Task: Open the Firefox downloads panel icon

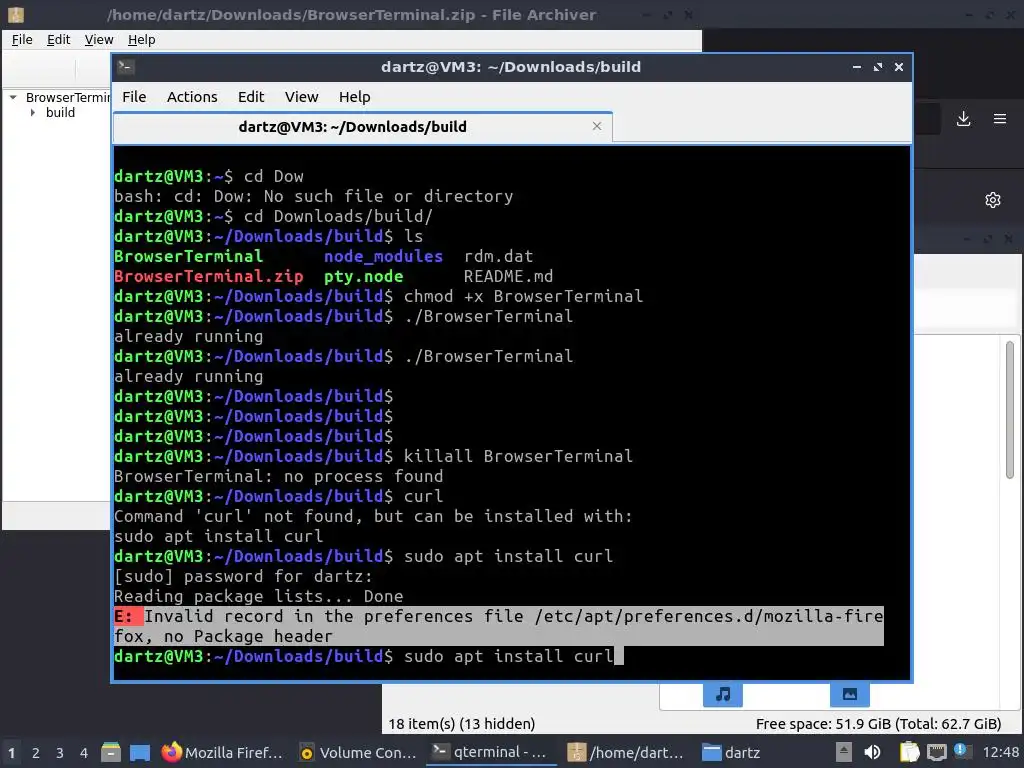Action: click(x=963, y=119)
